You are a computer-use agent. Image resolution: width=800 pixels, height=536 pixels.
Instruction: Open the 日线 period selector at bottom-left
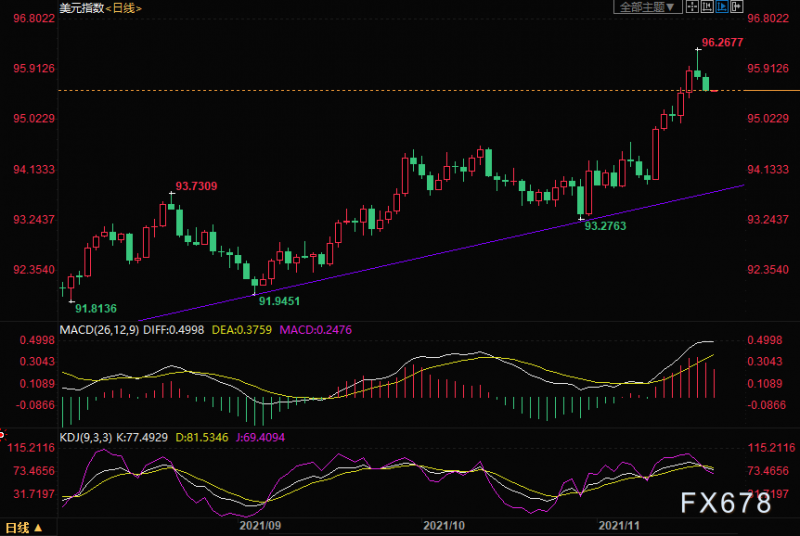click(x=23, y=527)
